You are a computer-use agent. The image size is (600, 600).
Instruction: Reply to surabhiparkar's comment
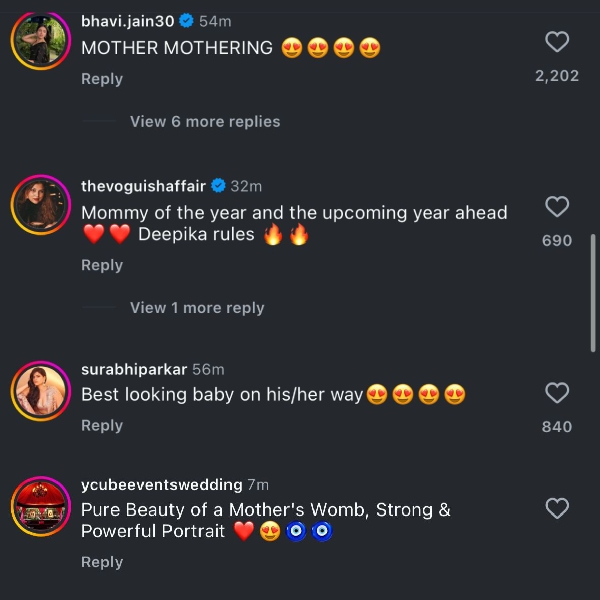(101, 425)
